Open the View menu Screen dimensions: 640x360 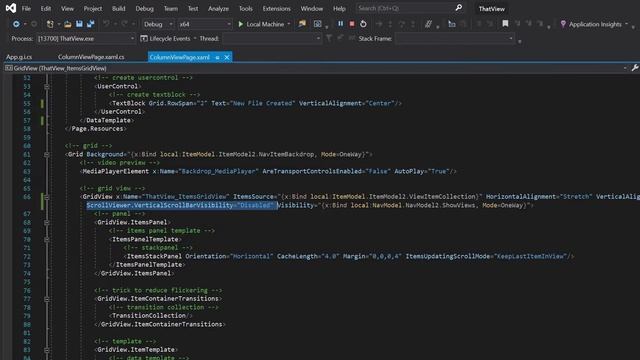pyautogui.click(x=67, y=8)
